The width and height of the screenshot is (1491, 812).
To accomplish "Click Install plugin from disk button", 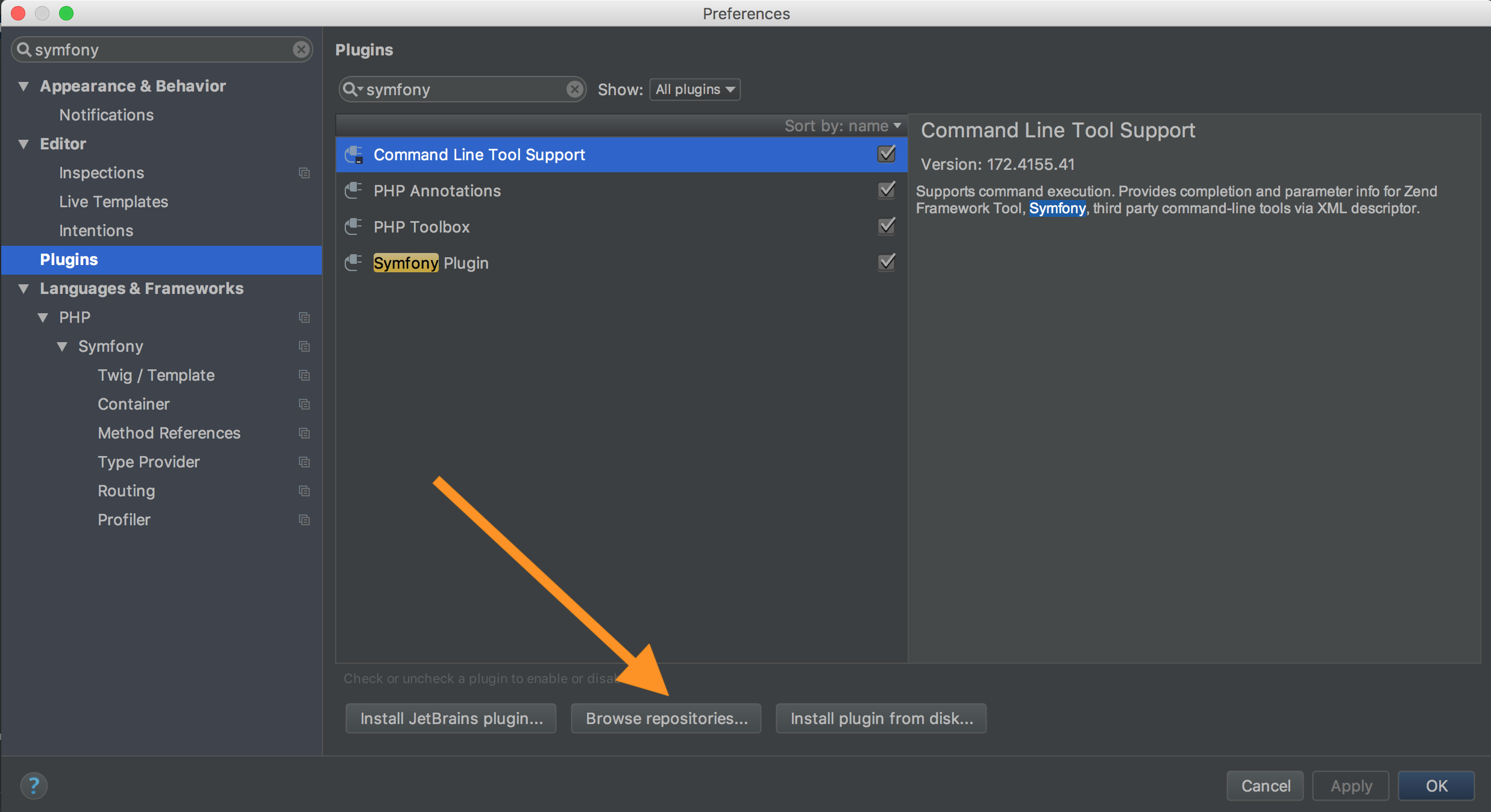I will pos(881,718).
